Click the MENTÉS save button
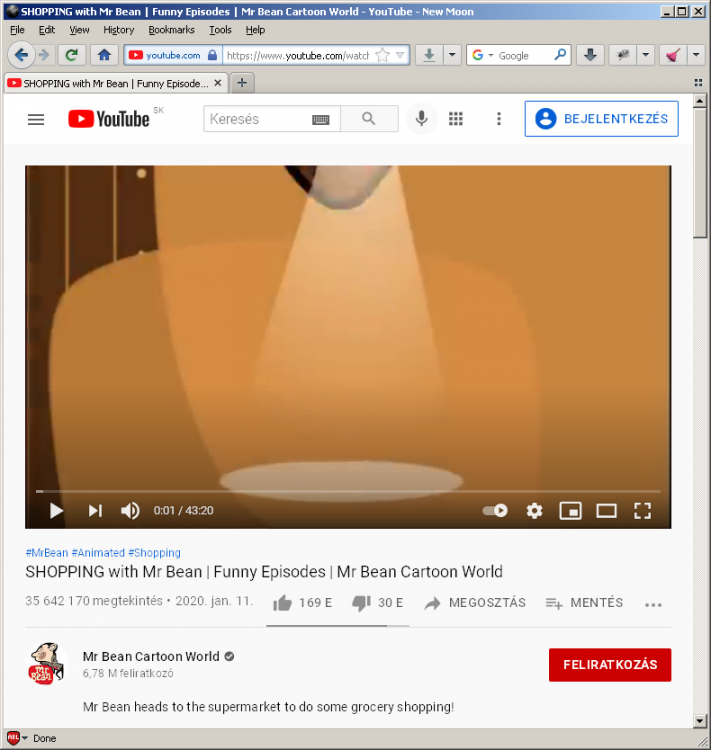 (x=584, y=603)
